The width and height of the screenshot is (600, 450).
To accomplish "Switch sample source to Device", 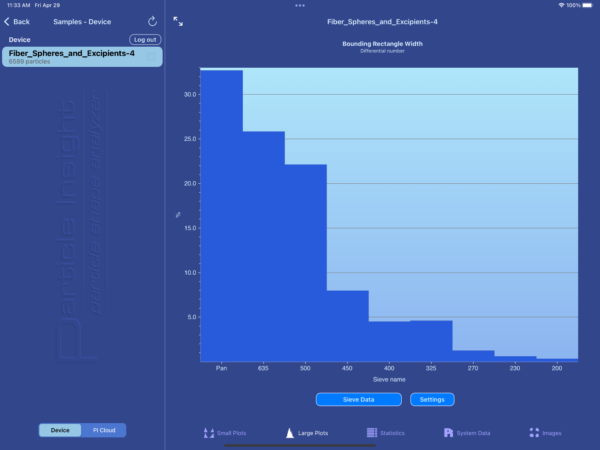I will (60, 430).
